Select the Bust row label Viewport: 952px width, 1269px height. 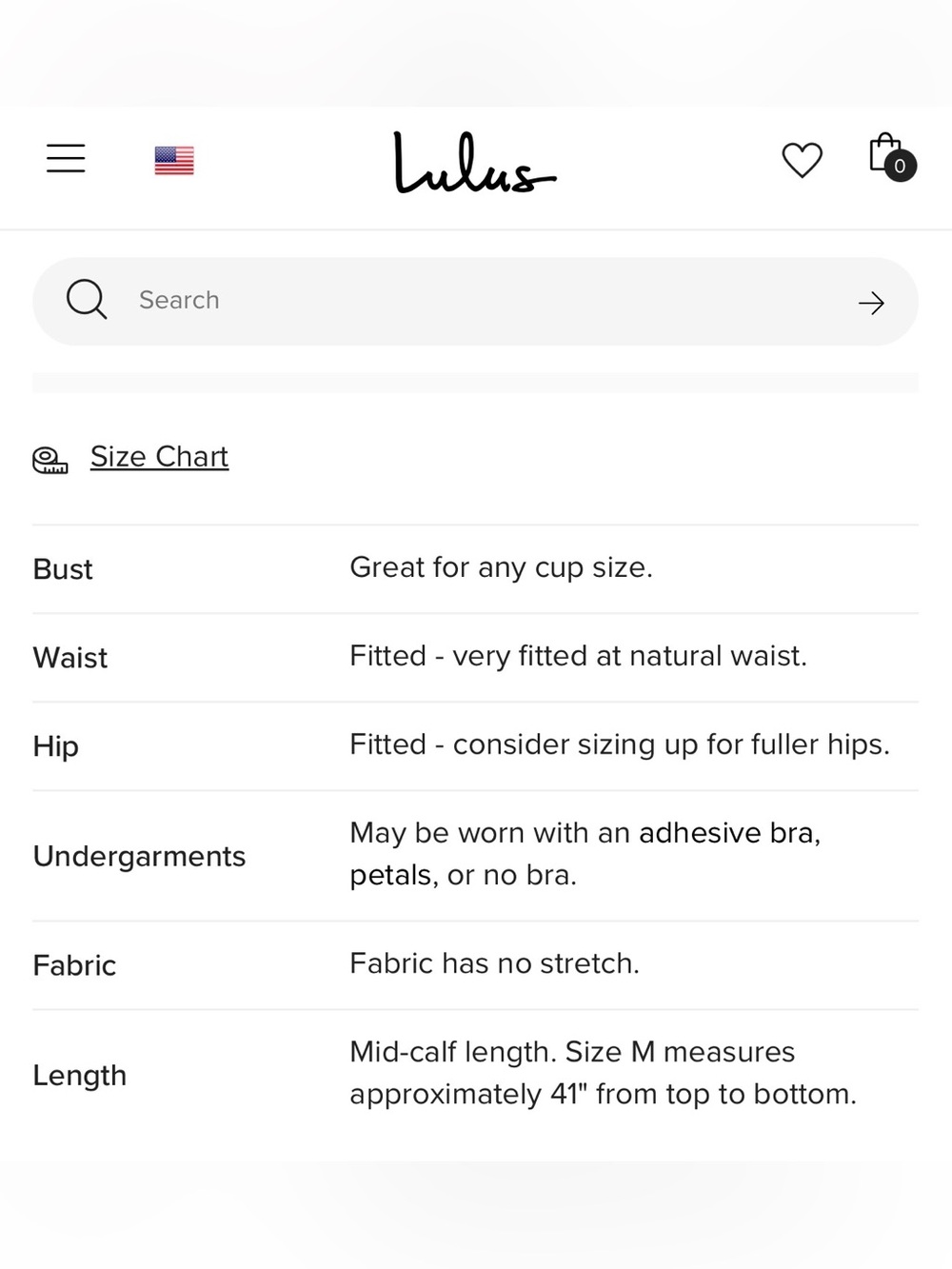[63, 569]
